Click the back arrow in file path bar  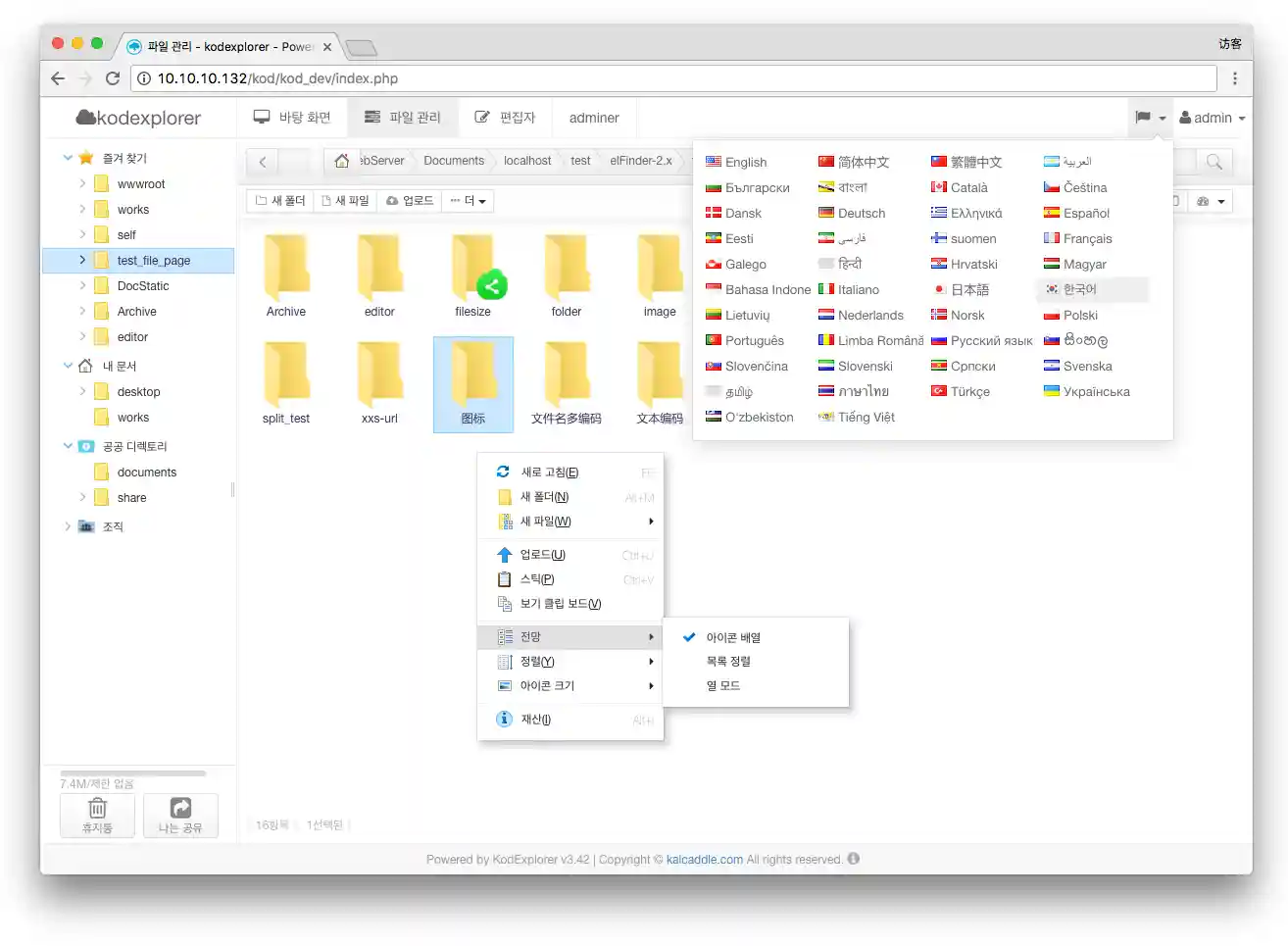(x=263, y=162)
